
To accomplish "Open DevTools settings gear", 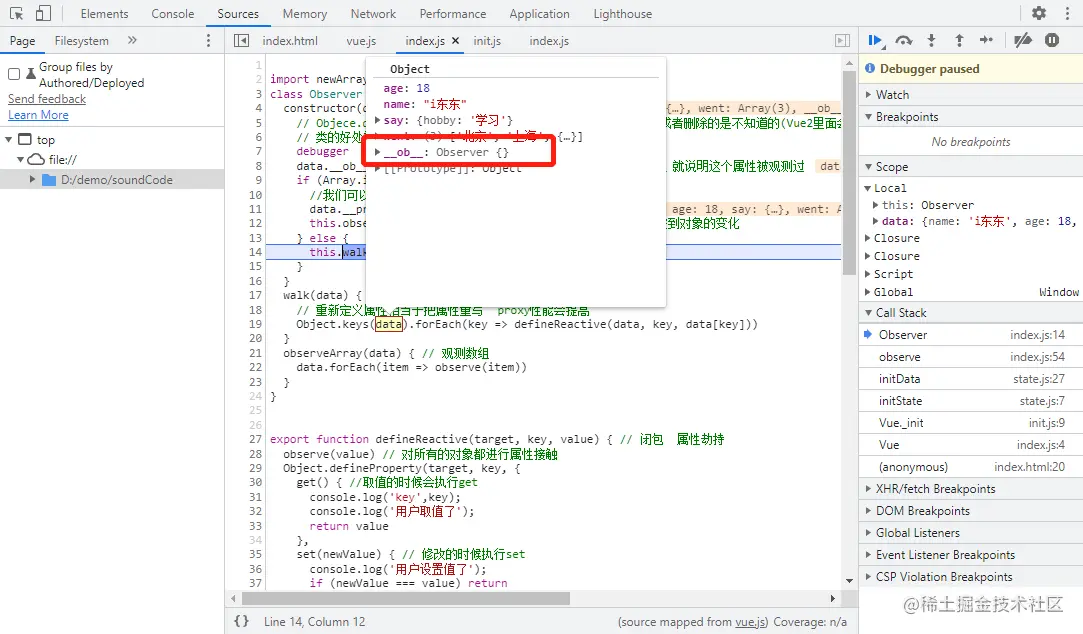I will pos(1039,13).
